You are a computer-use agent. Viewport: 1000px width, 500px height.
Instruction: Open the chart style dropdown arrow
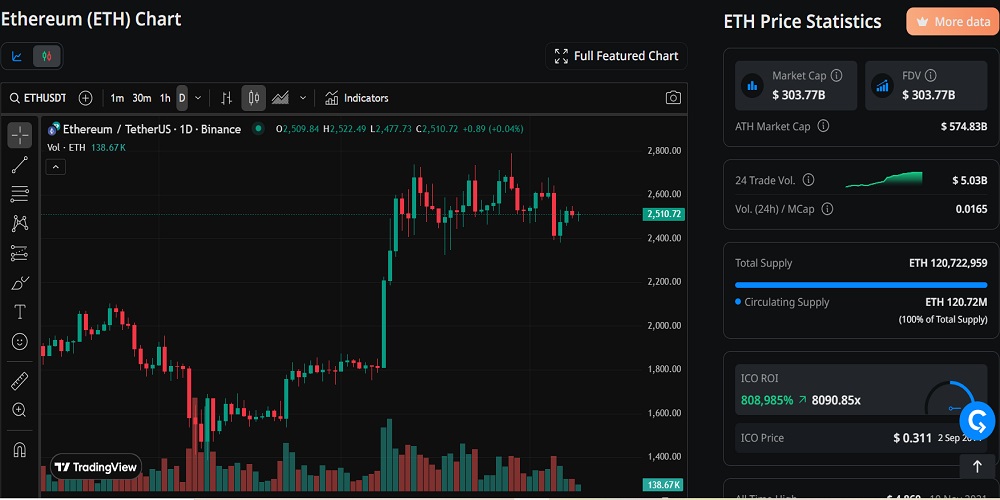pyautogui.click(x=303, y=98)
